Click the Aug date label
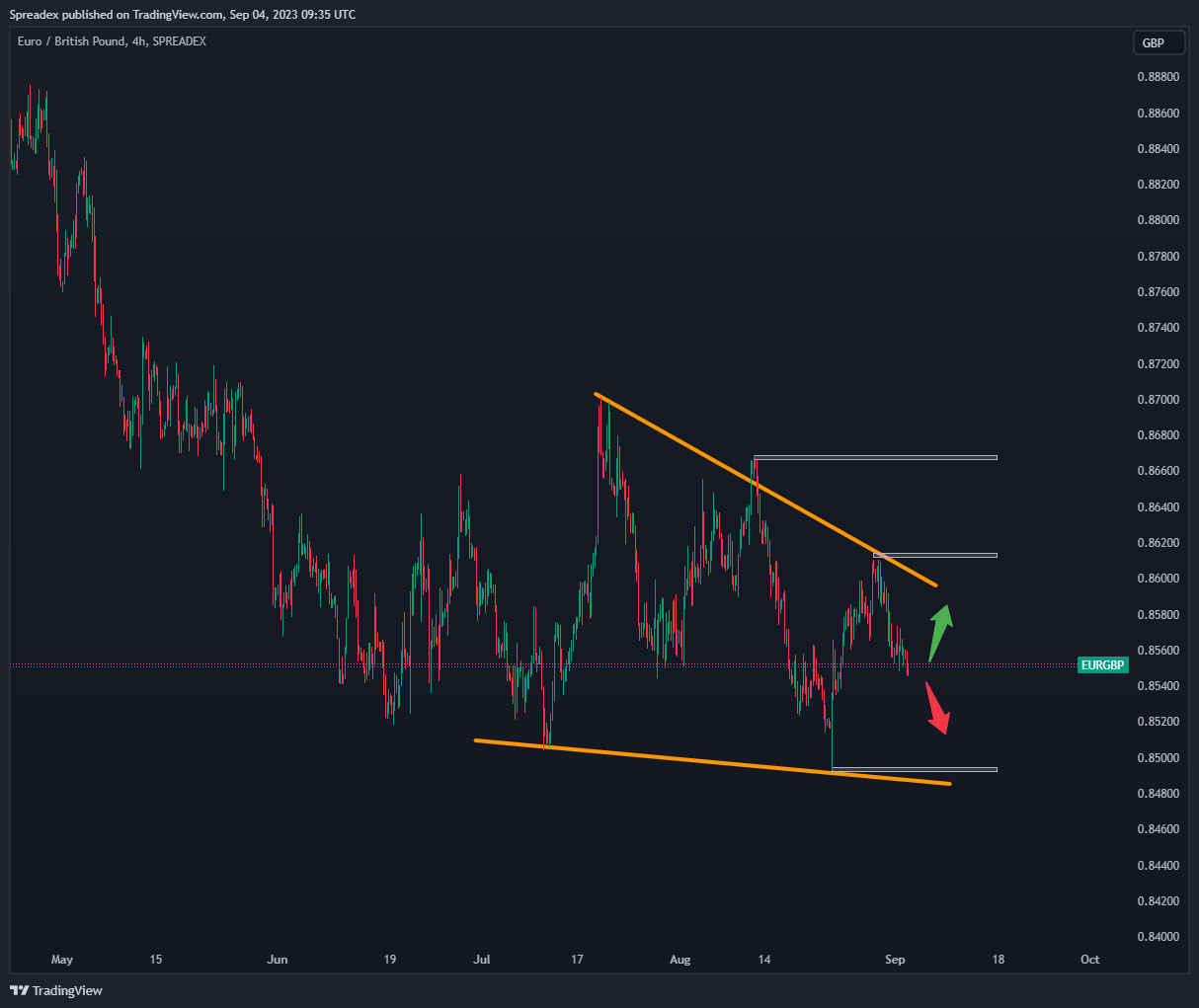Viewport: 1199px width, 1008px height. click(x=679, y=960)
